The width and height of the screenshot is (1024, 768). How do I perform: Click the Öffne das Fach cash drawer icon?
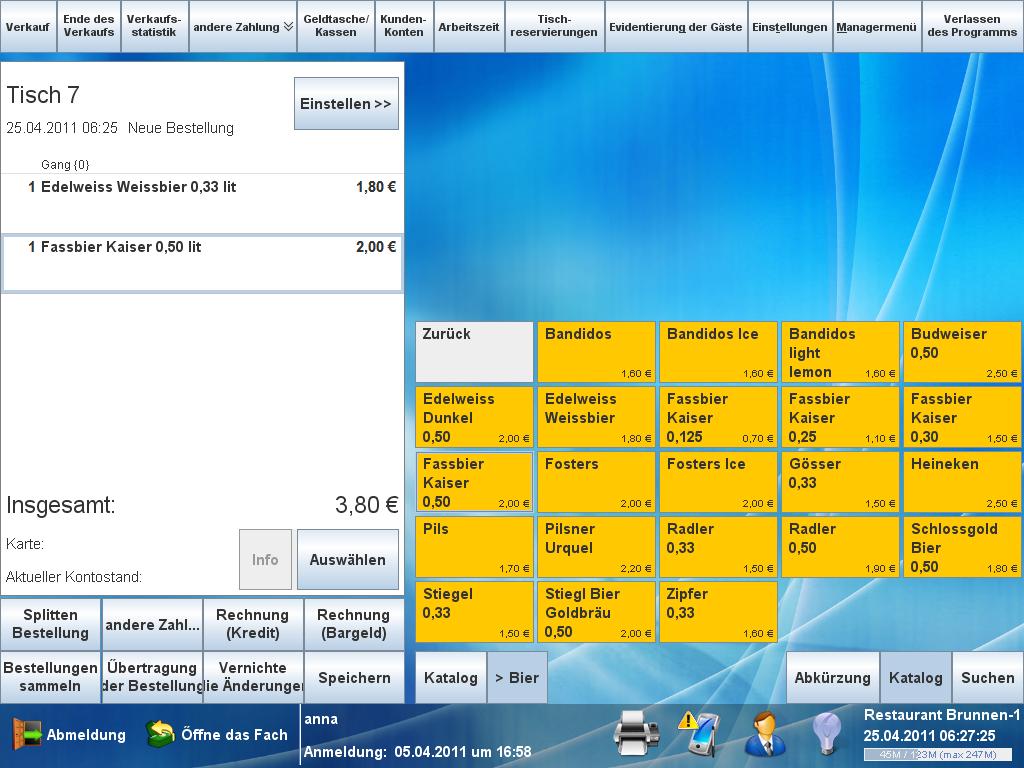pos(160,734)
